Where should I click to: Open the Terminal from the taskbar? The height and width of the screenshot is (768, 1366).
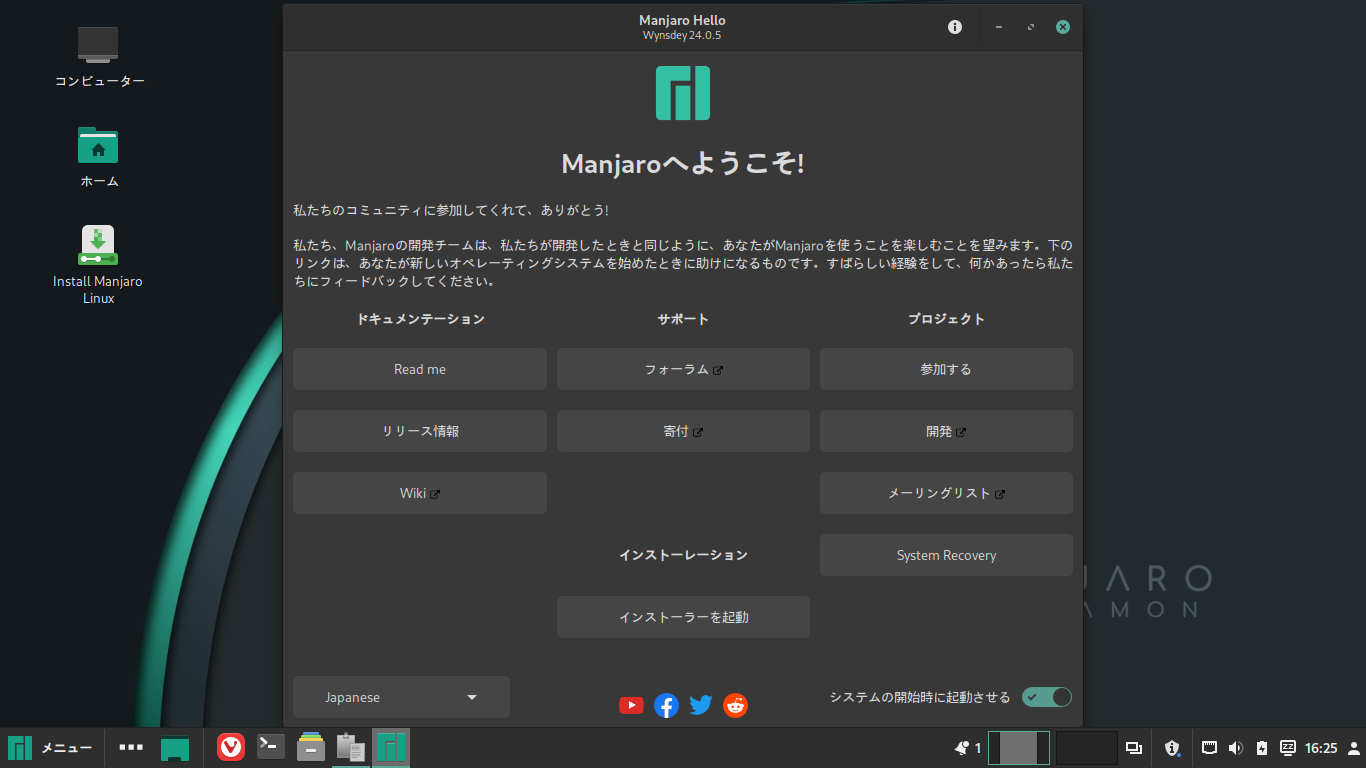coord(271,747)
